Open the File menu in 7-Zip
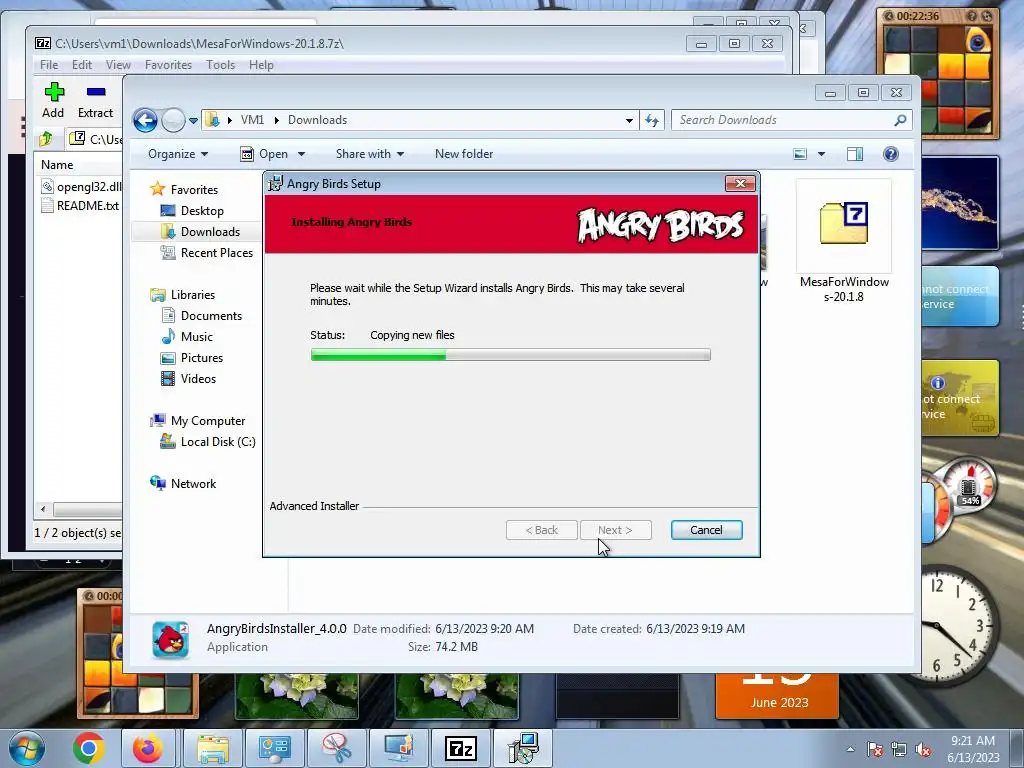 49,65
